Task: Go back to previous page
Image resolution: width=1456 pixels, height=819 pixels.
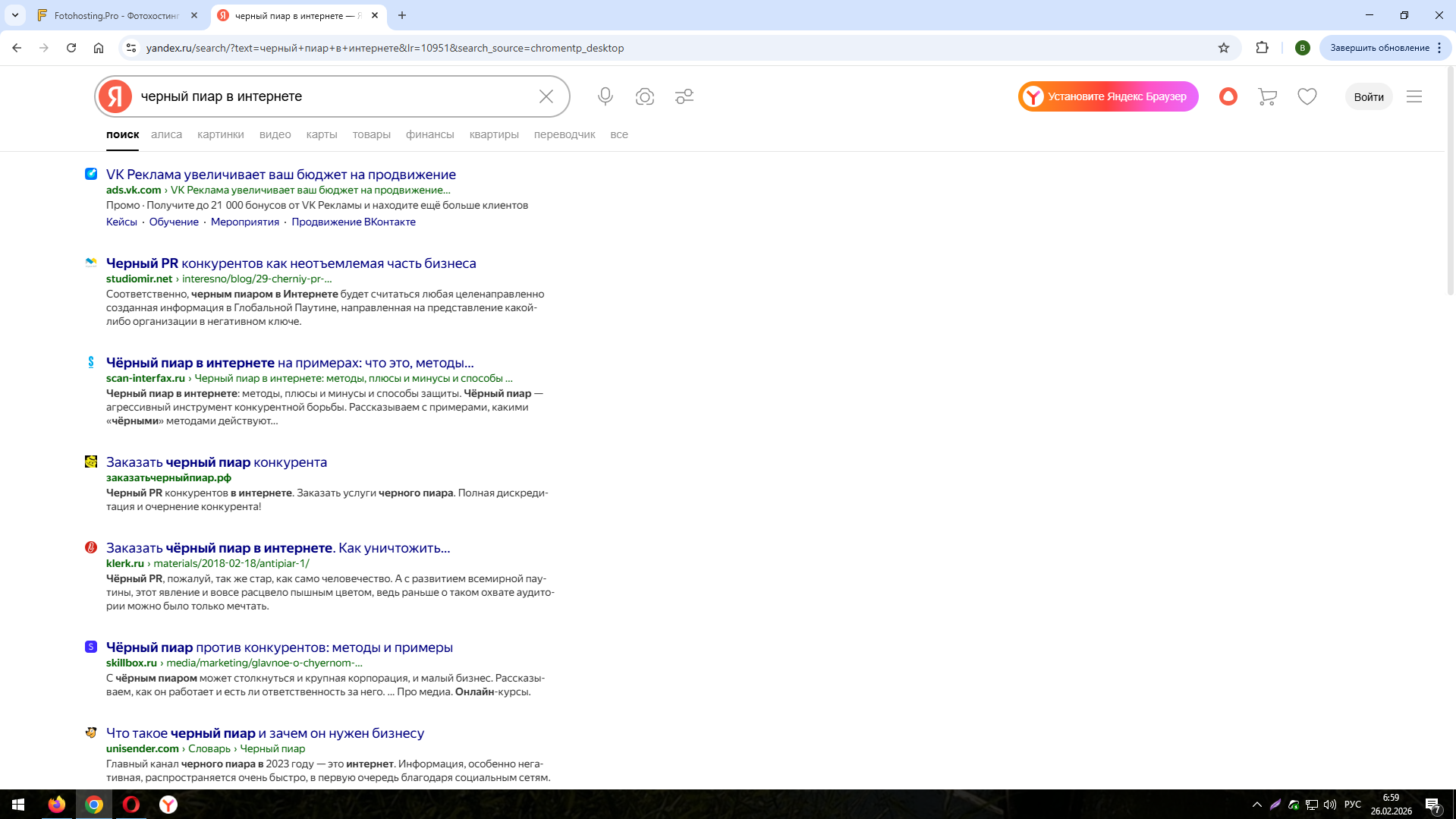Action: click(x=17, y=48)
